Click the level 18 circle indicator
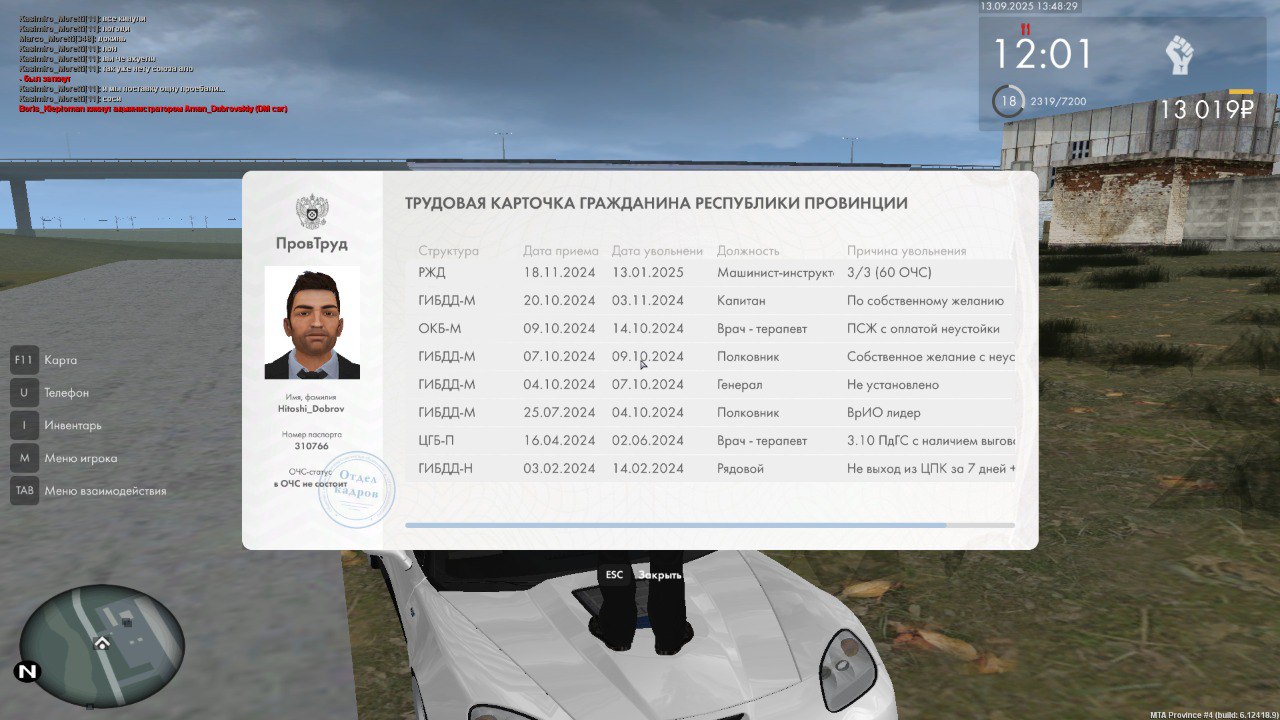Image resolution: width=1280 pixels, height=720 pixels. (x=1008, y=101)
